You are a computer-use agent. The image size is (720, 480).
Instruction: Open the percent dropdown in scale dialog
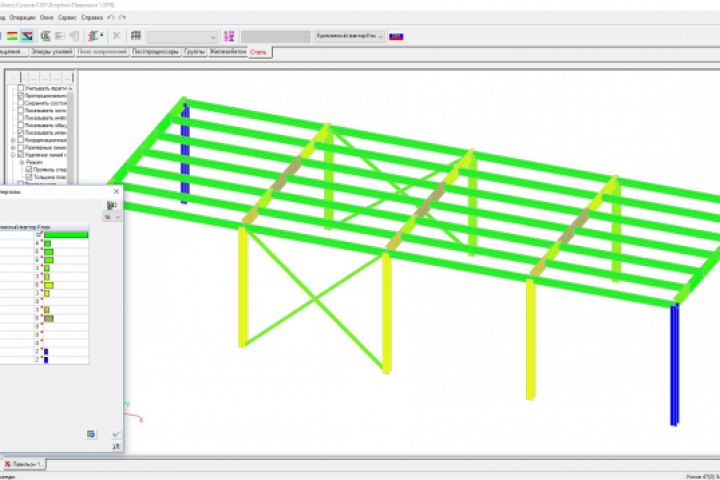112,217
